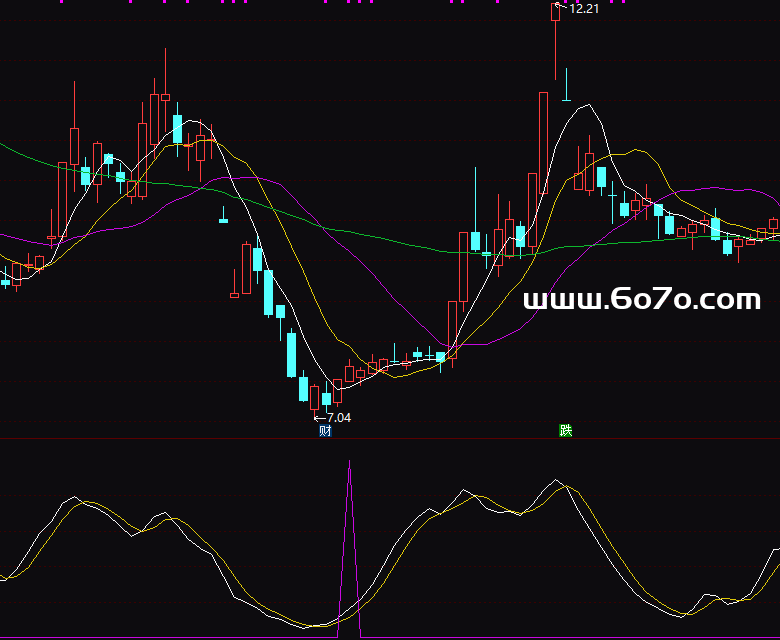Click the arrow pointing to the 7.04 label

319,417
